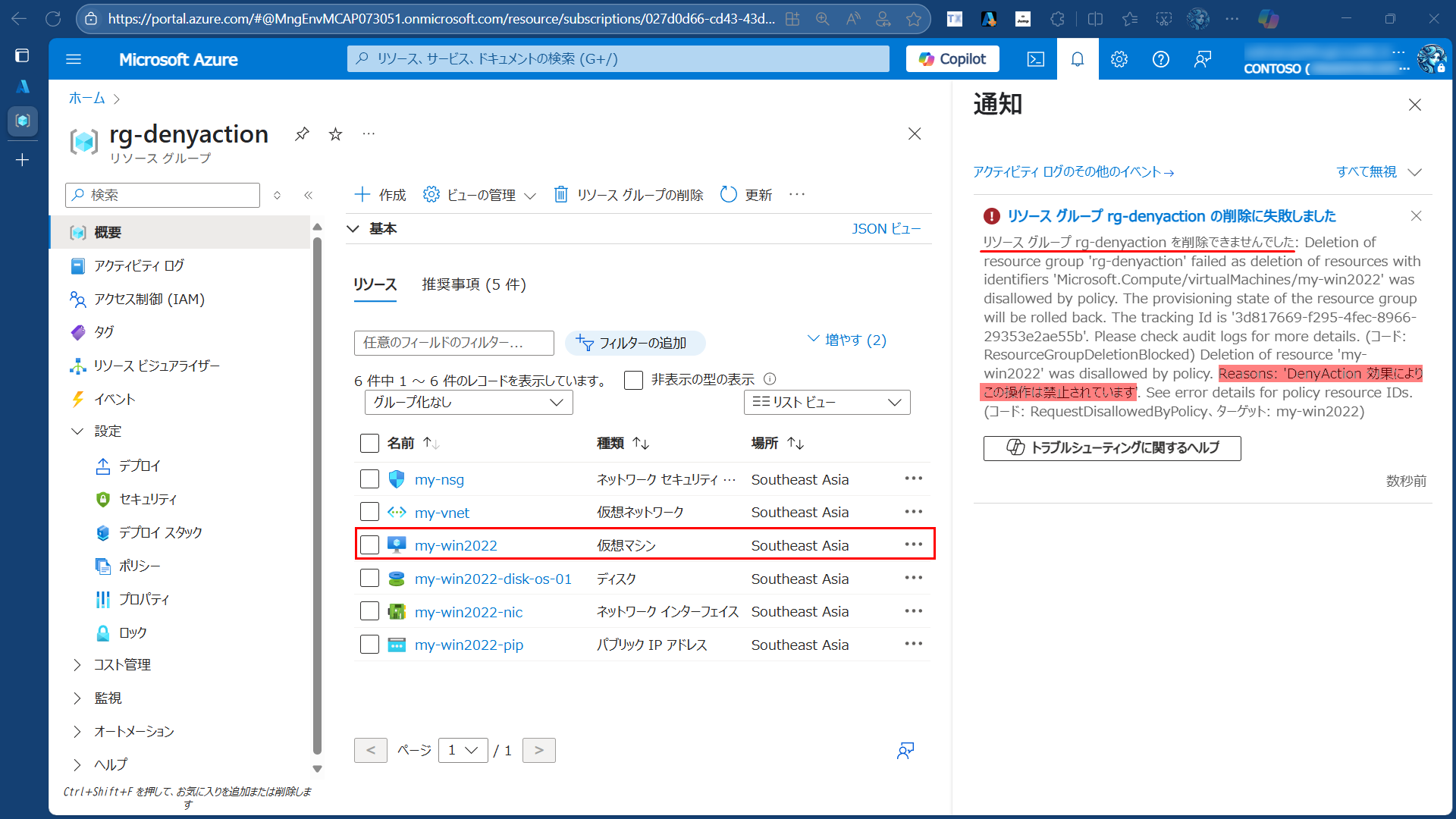
Task: Toggle the show hidden types checkbox
Action: (633, 380)
